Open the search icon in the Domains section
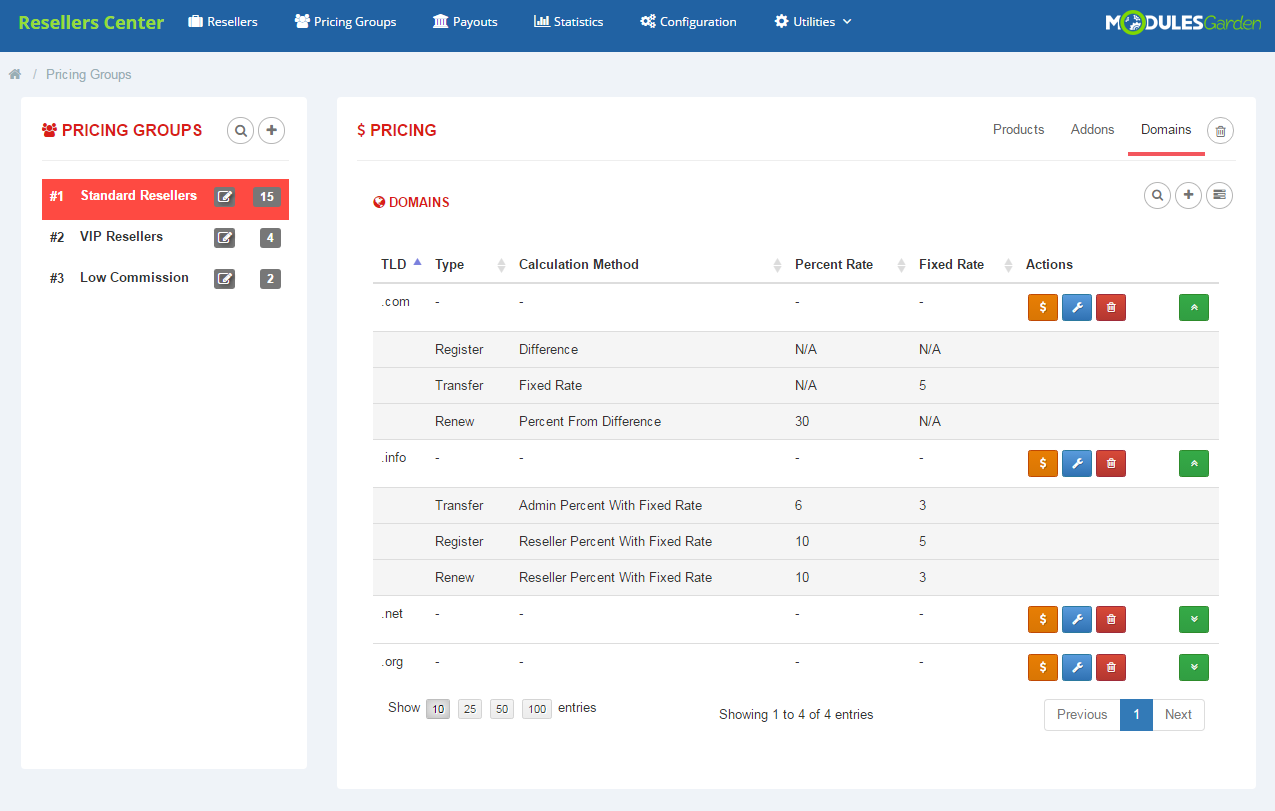The height and width of the screenshot is (811, 1275). click(1157, 195)
